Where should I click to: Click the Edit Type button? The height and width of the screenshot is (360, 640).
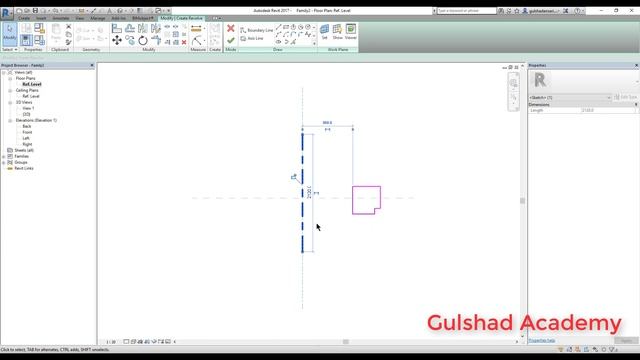pos(625,97)
